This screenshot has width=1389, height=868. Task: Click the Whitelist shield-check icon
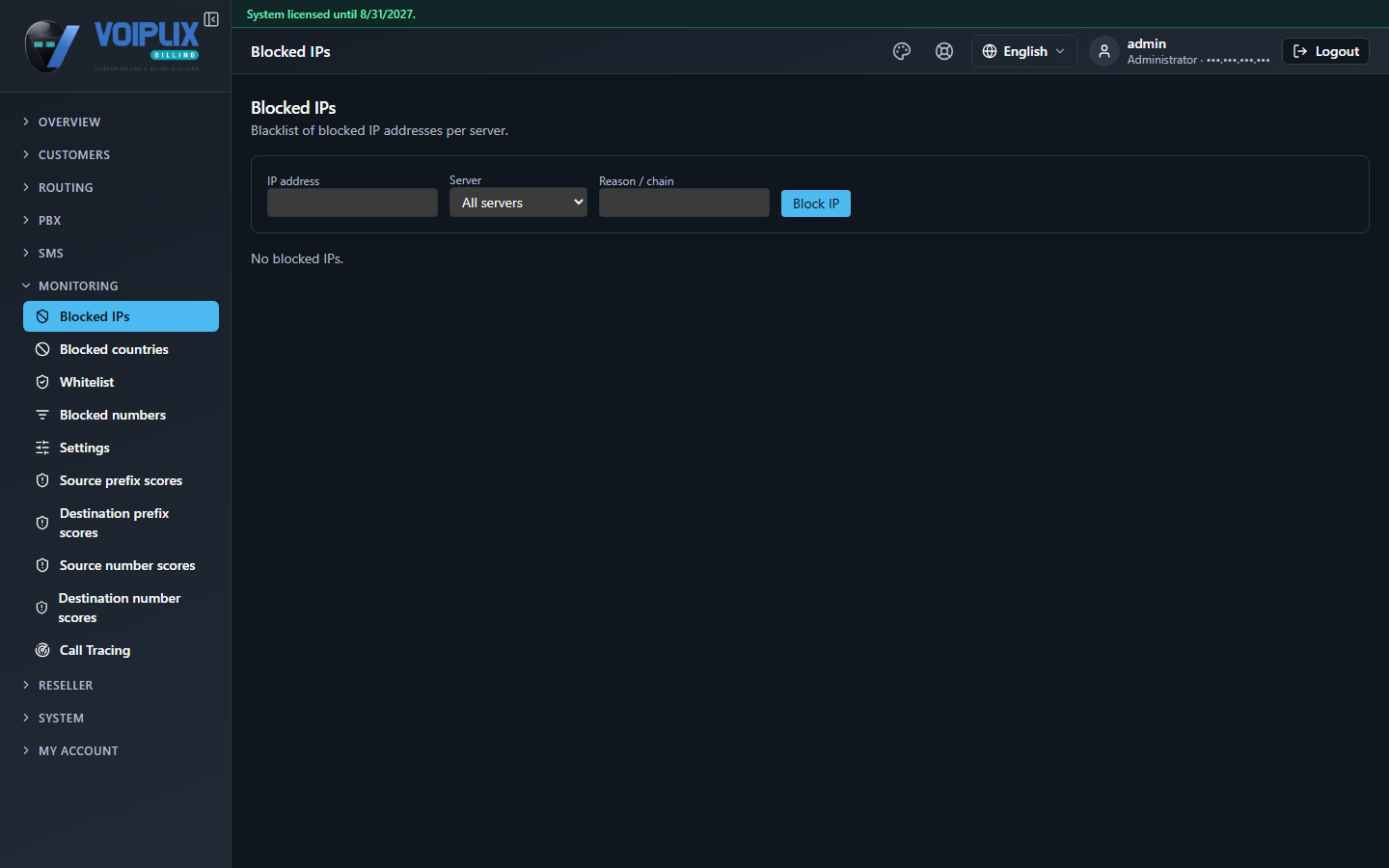click(x=42, y=382)
